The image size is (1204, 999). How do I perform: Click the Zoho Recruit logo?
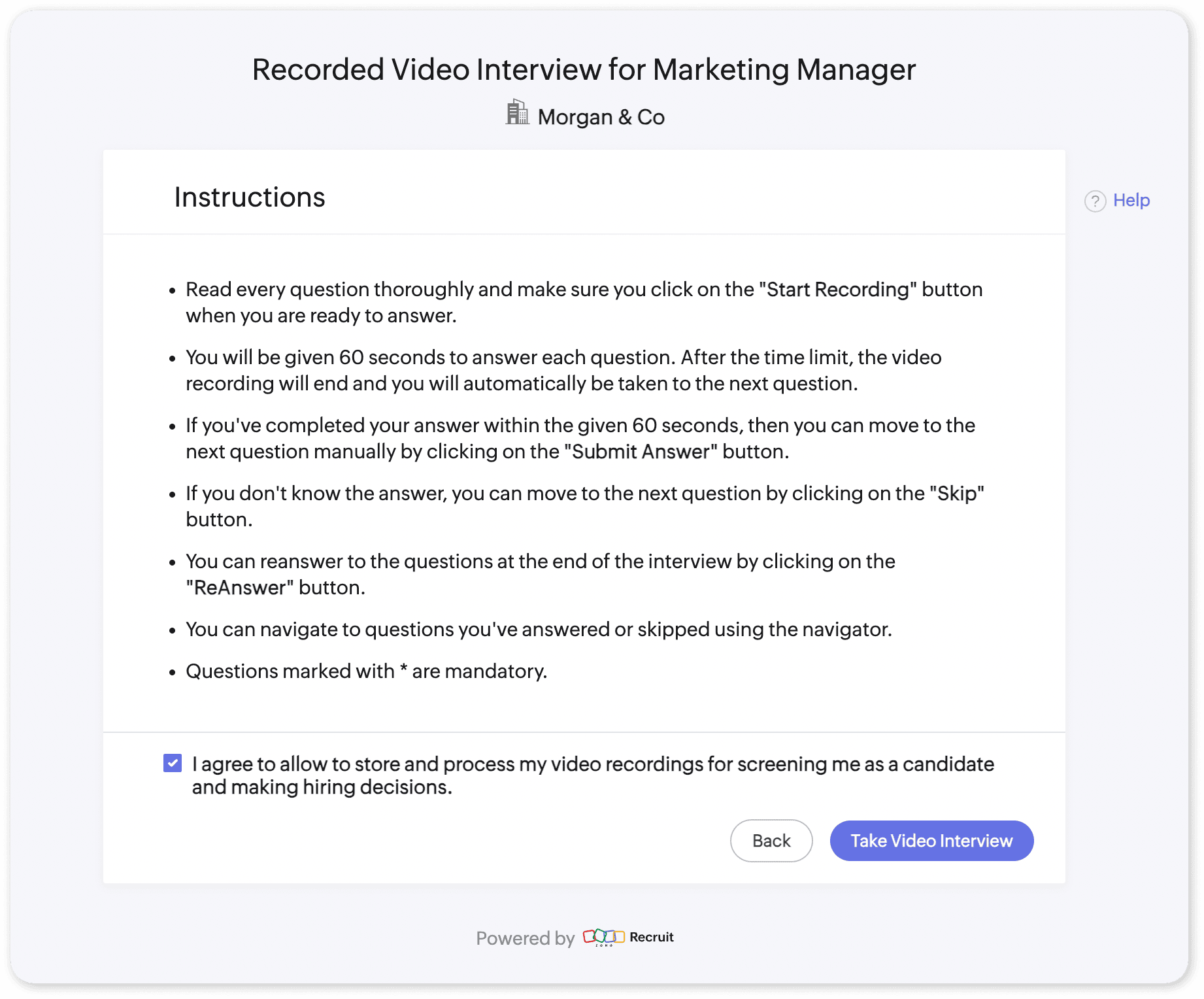click(x=628, y=938)
